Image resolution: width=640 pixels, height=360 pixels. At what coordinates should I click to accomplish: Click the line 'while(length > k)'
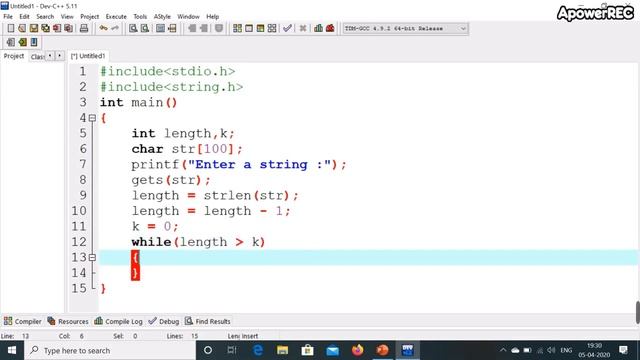(198, 242)
